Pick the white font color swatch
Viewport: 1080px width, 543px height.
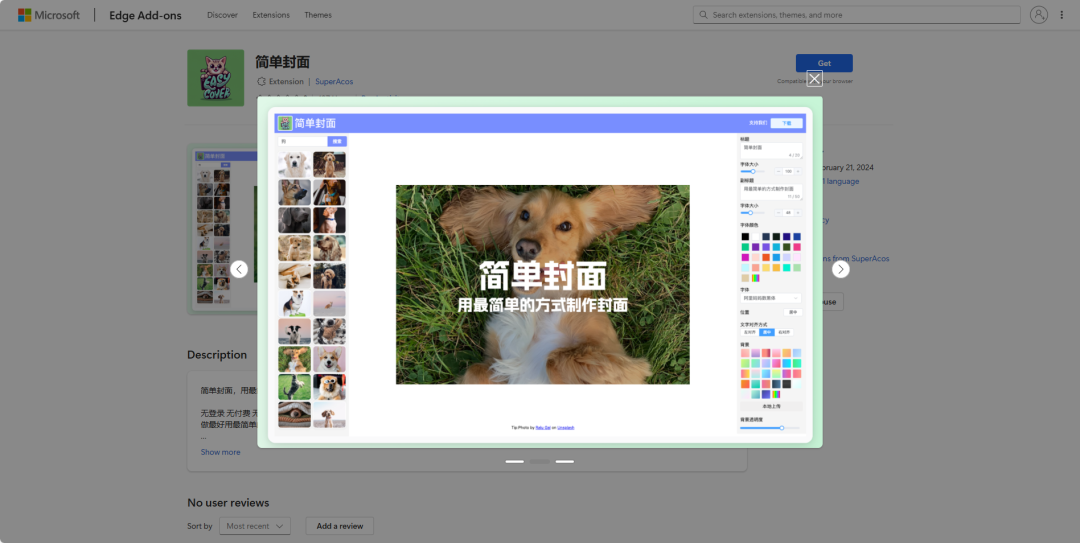(x=756, y=236)
